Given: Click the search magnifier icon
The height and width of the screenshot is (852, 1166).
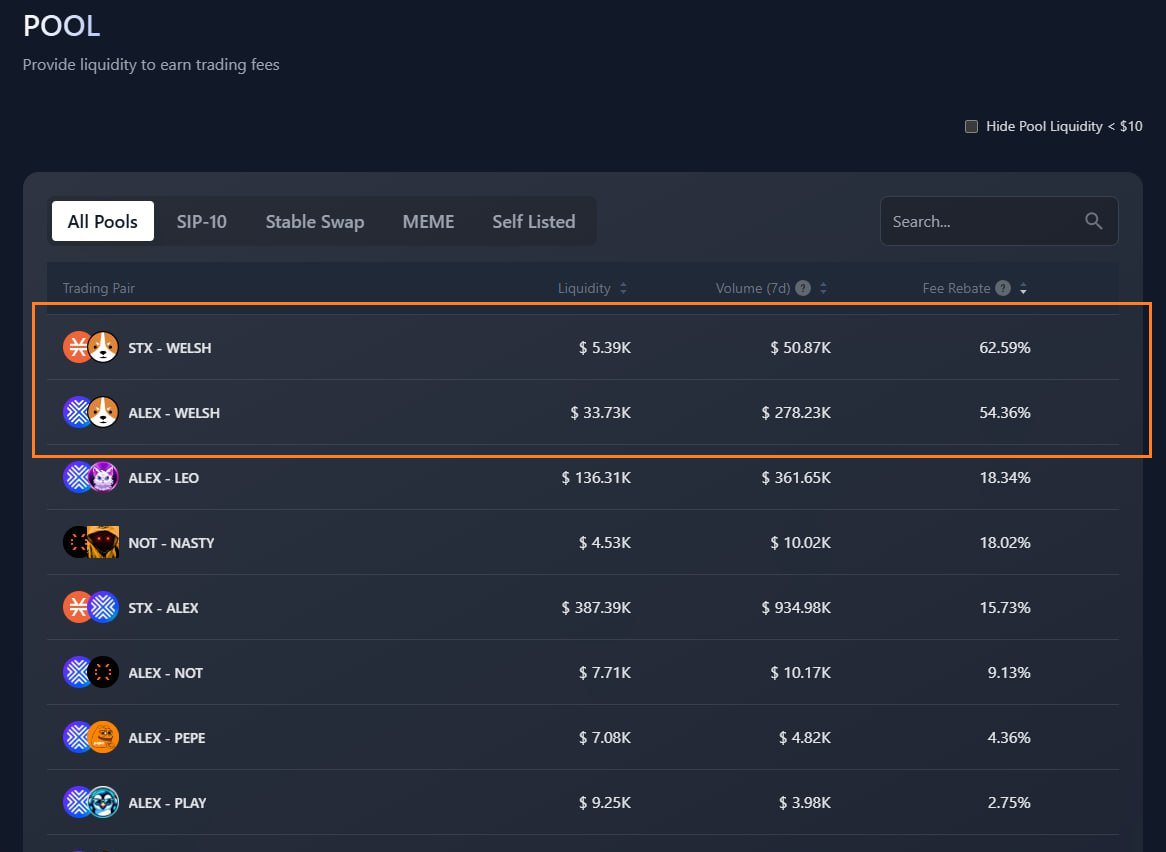Looking at the screenshot, I should pyautogui.click(x=1093, y=221).
